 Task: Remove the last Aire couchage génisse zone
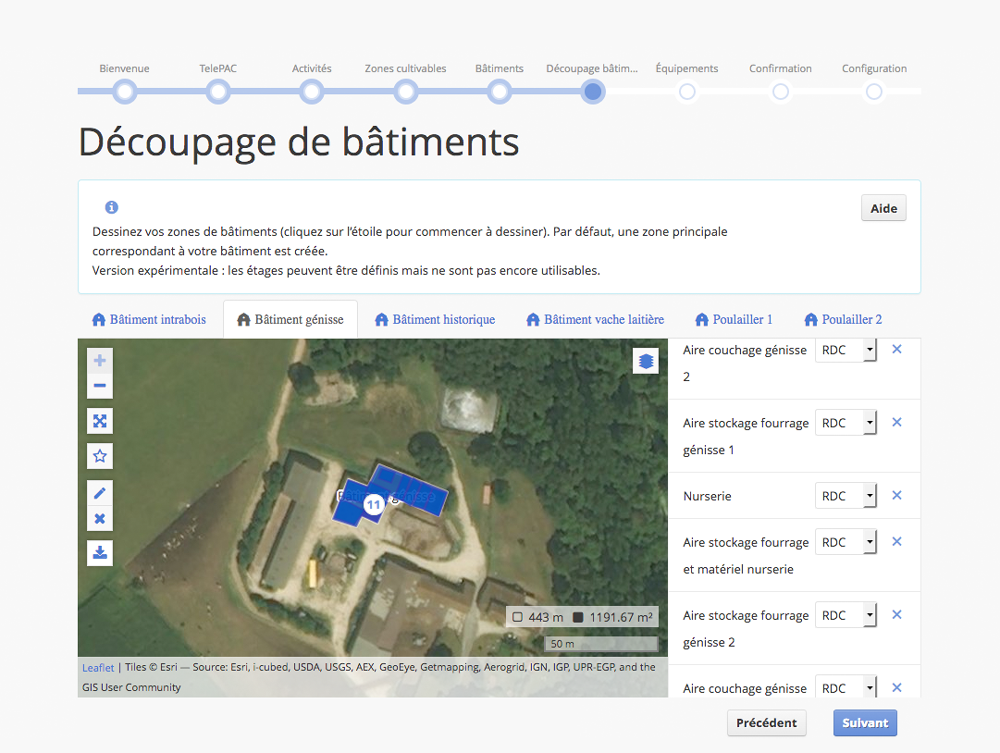(x=897, y=687)
